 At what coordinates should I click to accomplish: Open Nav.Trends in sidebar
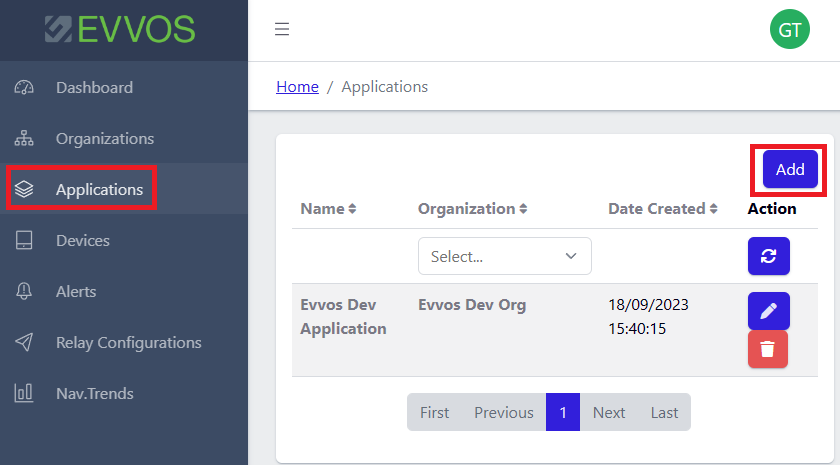124,393
